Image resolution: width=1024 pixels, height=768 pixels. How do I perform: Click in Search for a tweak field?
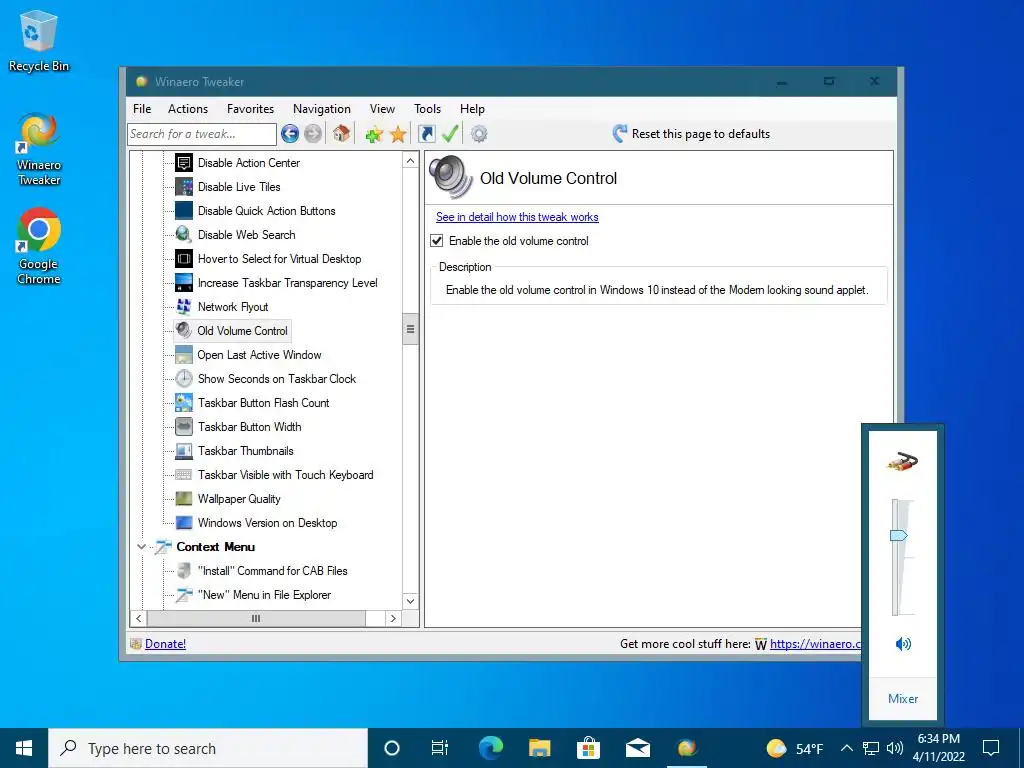[x=202, y=134]
